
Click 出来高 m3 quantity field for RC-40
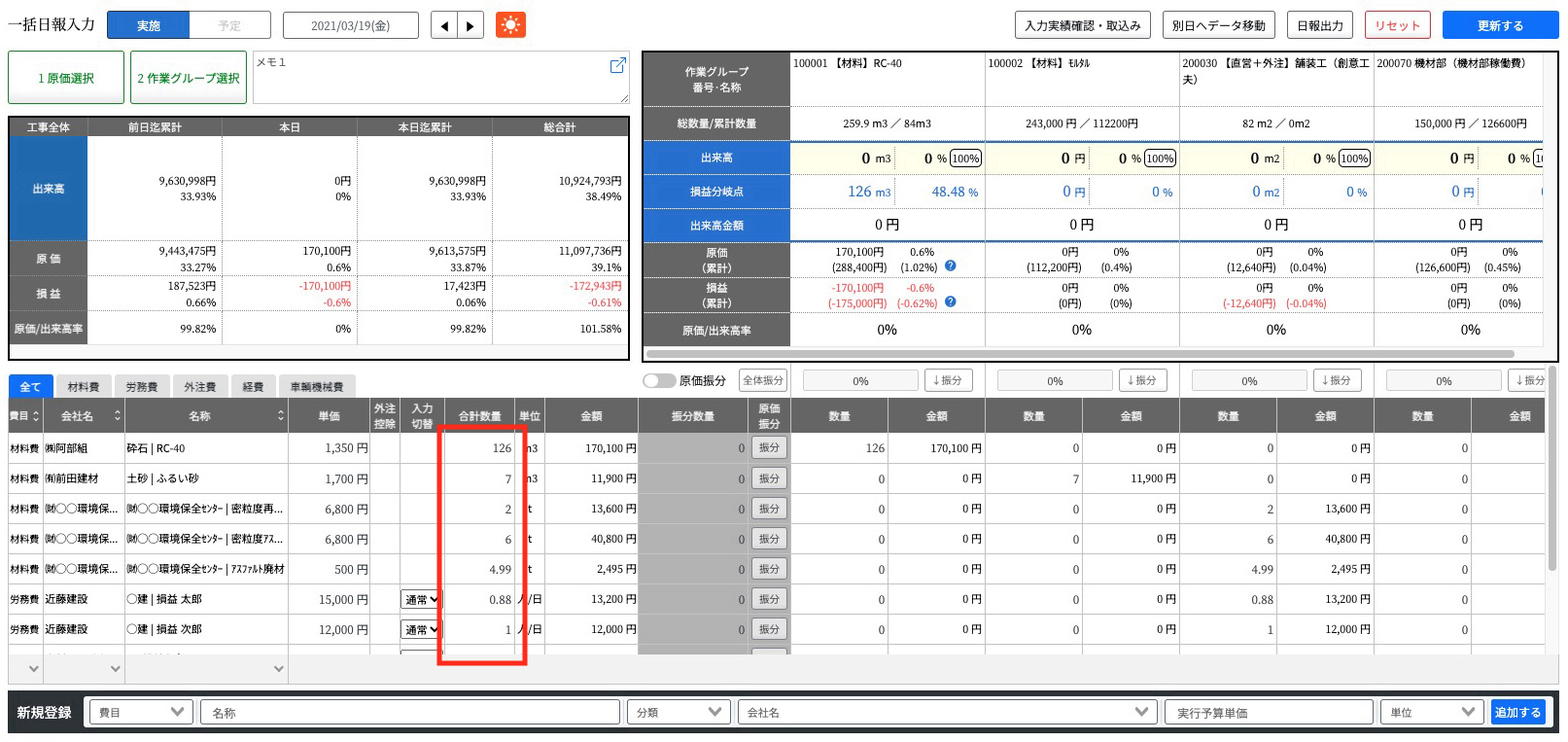pyautogui.click(x=843, y=159)
